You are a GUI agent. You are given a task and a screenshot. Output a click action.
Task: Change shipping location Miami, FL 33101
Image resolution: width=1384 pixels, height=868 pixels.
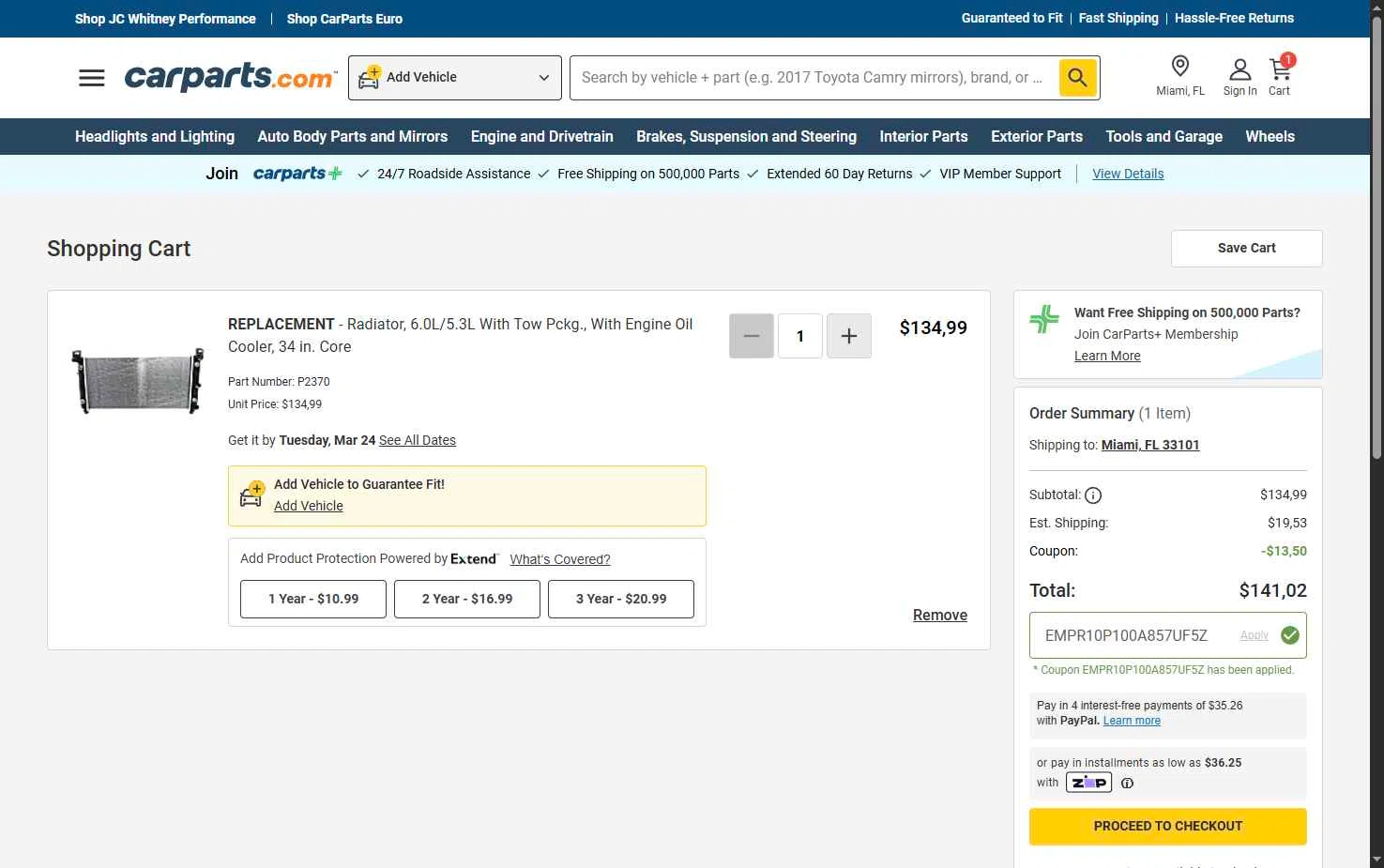[x=1150, y=445]
